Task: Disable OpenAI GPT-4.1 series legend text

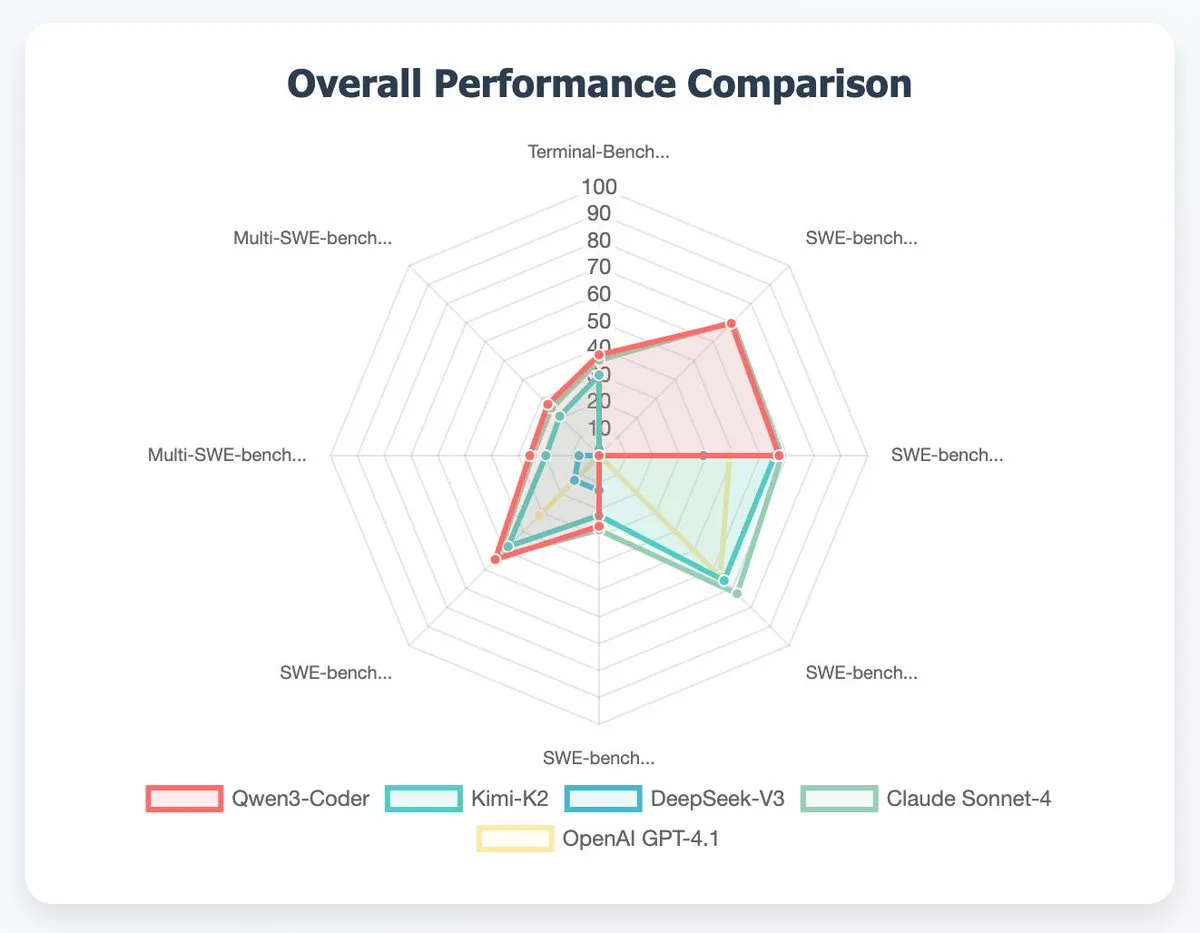Action: pos(641,838)
